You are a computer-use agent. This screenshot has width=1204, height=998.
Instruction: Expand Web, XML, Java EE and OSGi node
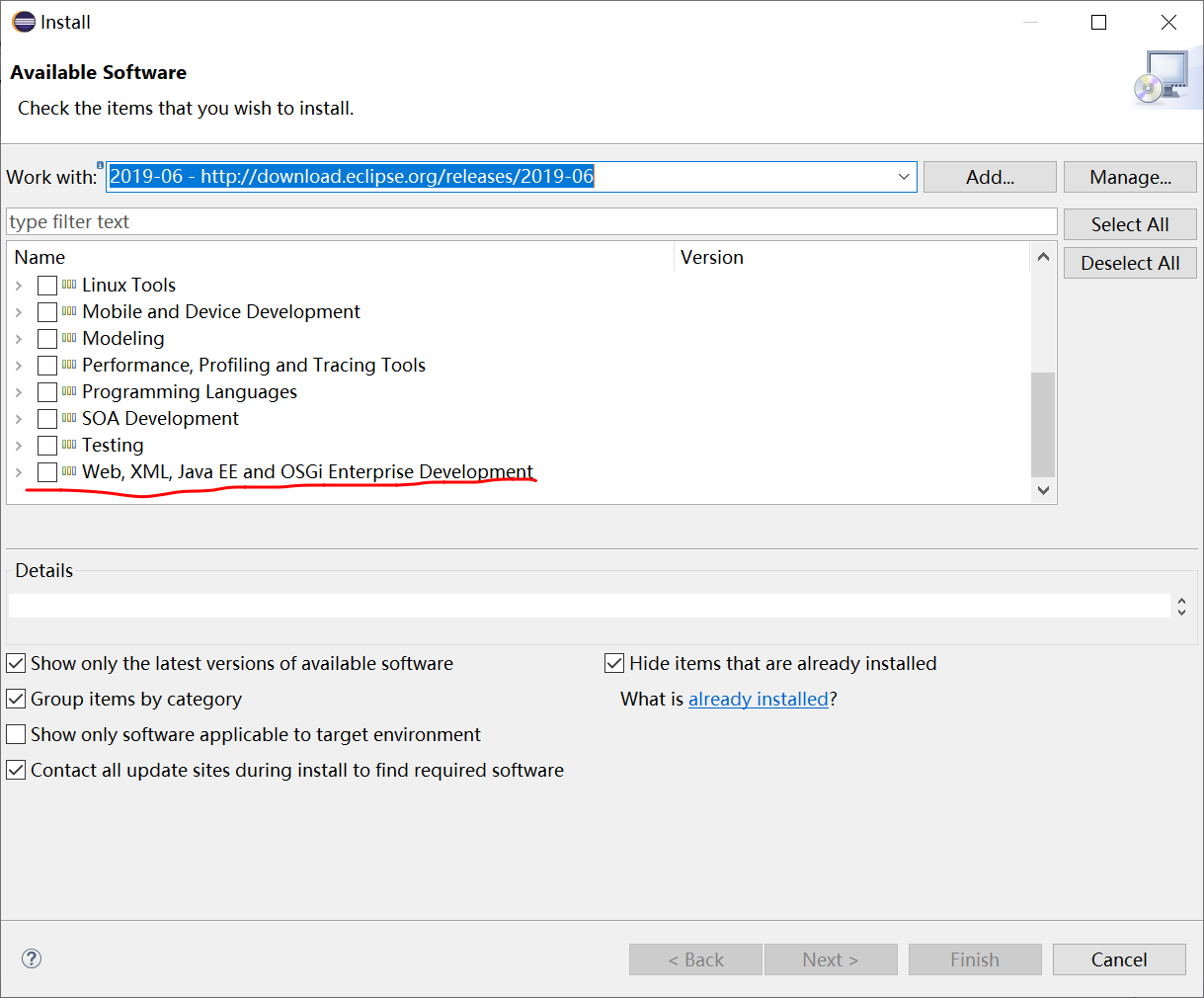[x=19, y=472]
